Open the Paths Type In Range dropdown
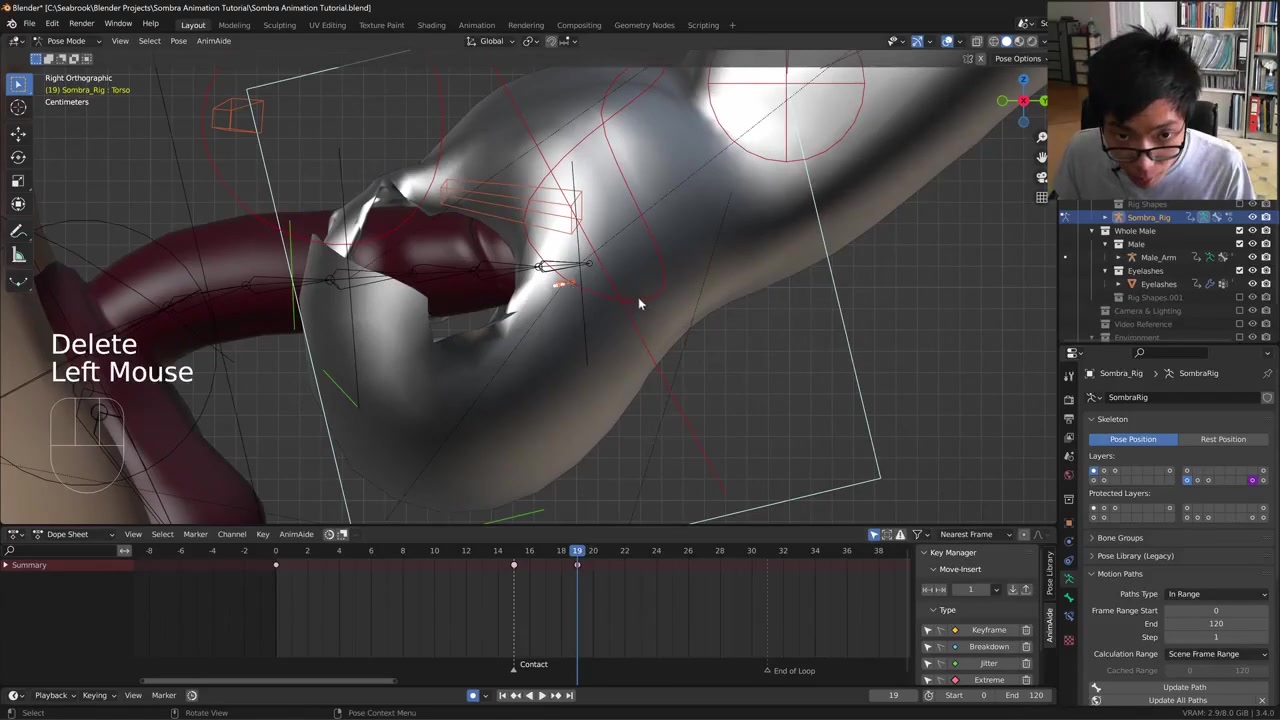The width and height of the screenshot is (1280, 720). 1216,594
